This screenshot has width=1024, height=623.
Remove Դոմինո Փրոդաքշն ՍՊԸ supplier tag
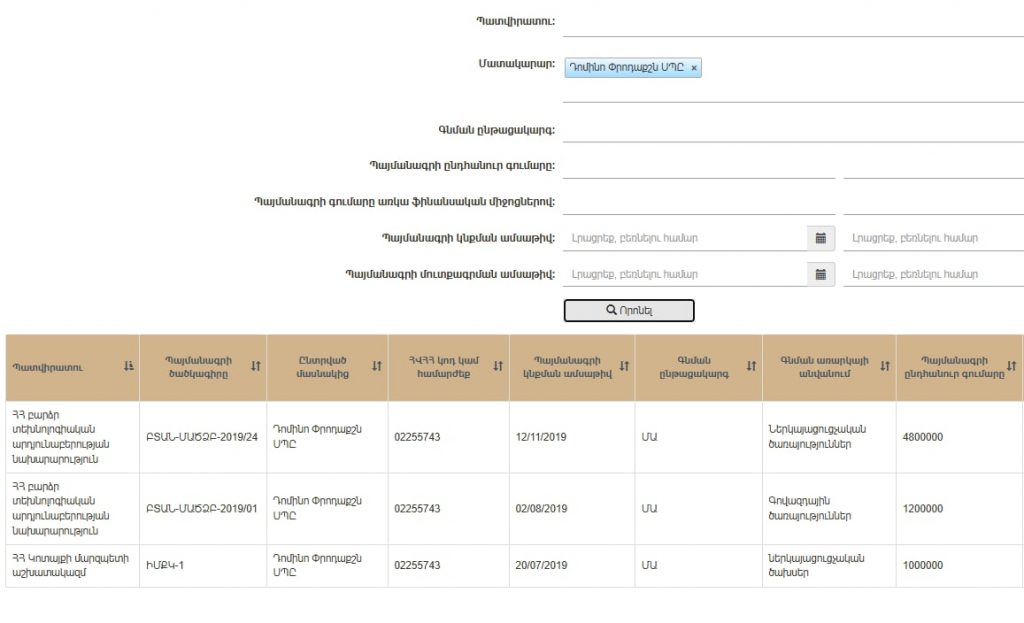click(694, 68)
